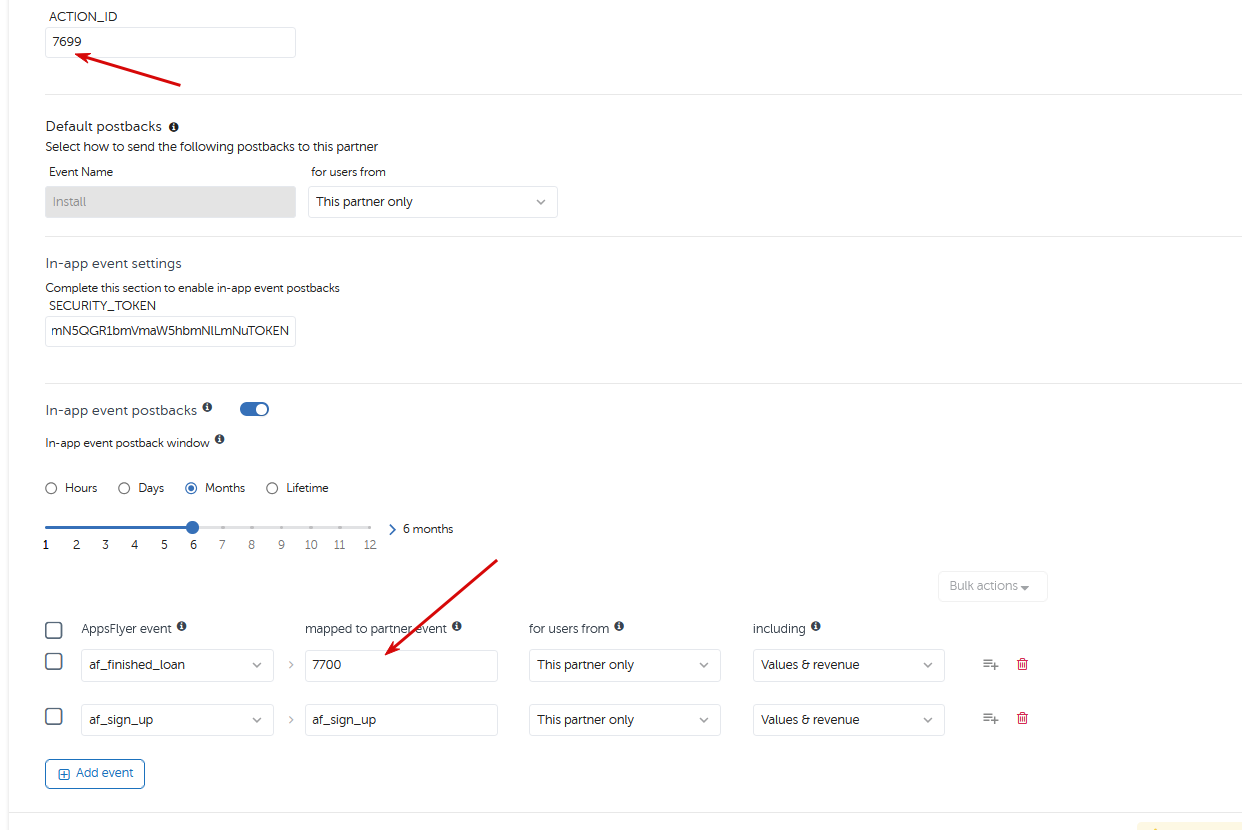1242x830 pixels.
Task: Click the '6 months' slider value label
Action: (x=428, y=529)
